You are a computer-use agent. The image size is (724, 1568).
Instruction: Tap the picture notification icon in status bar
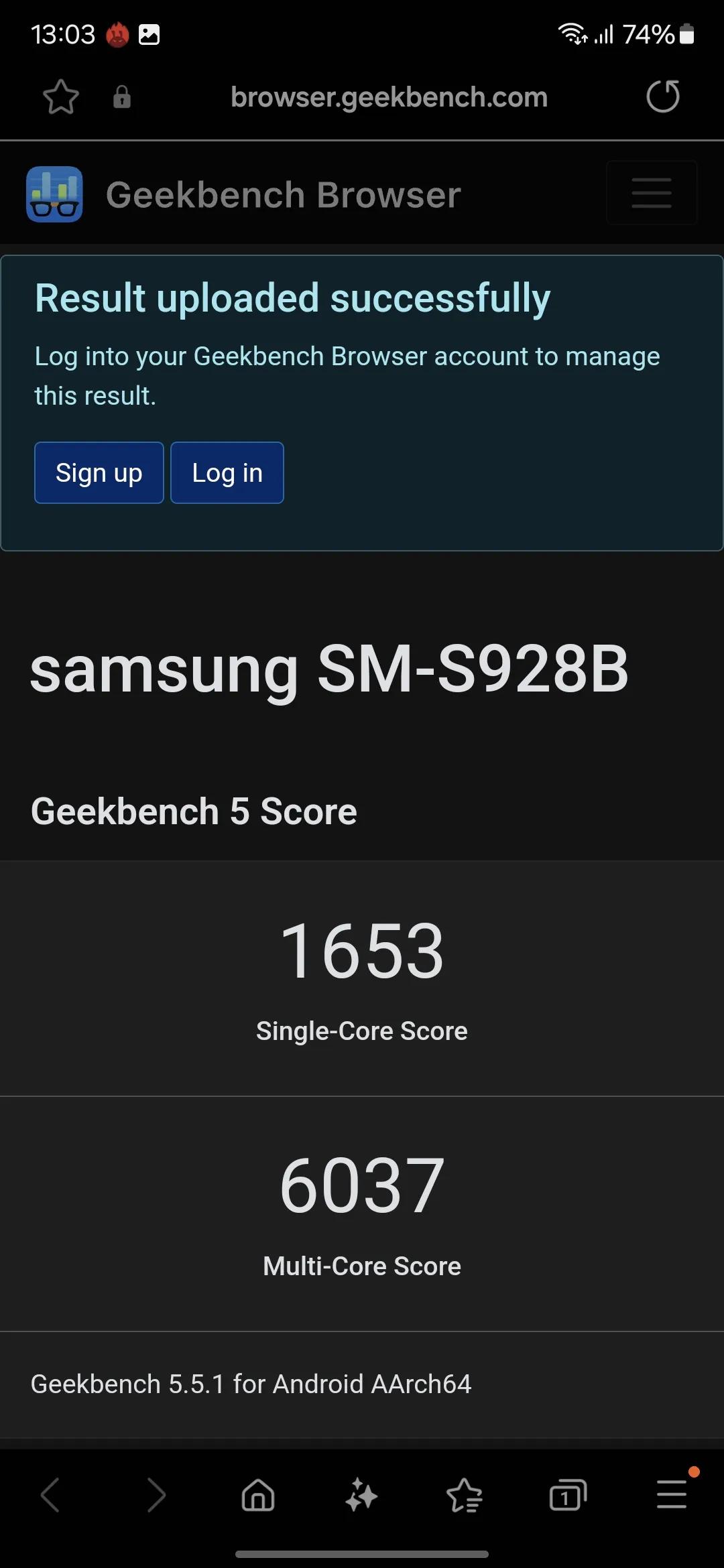tap(149, 34)
